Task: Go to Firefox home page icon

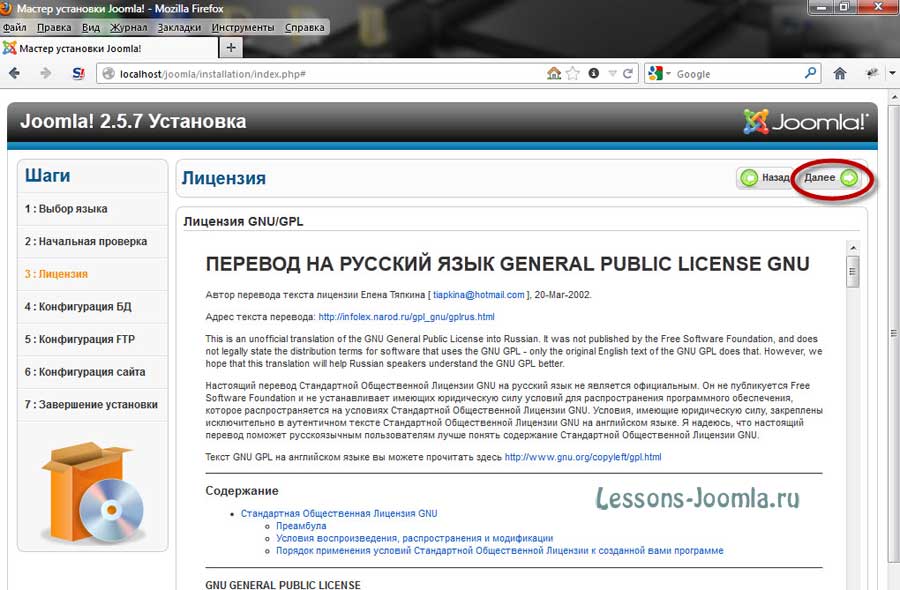Action: [840, 73]
